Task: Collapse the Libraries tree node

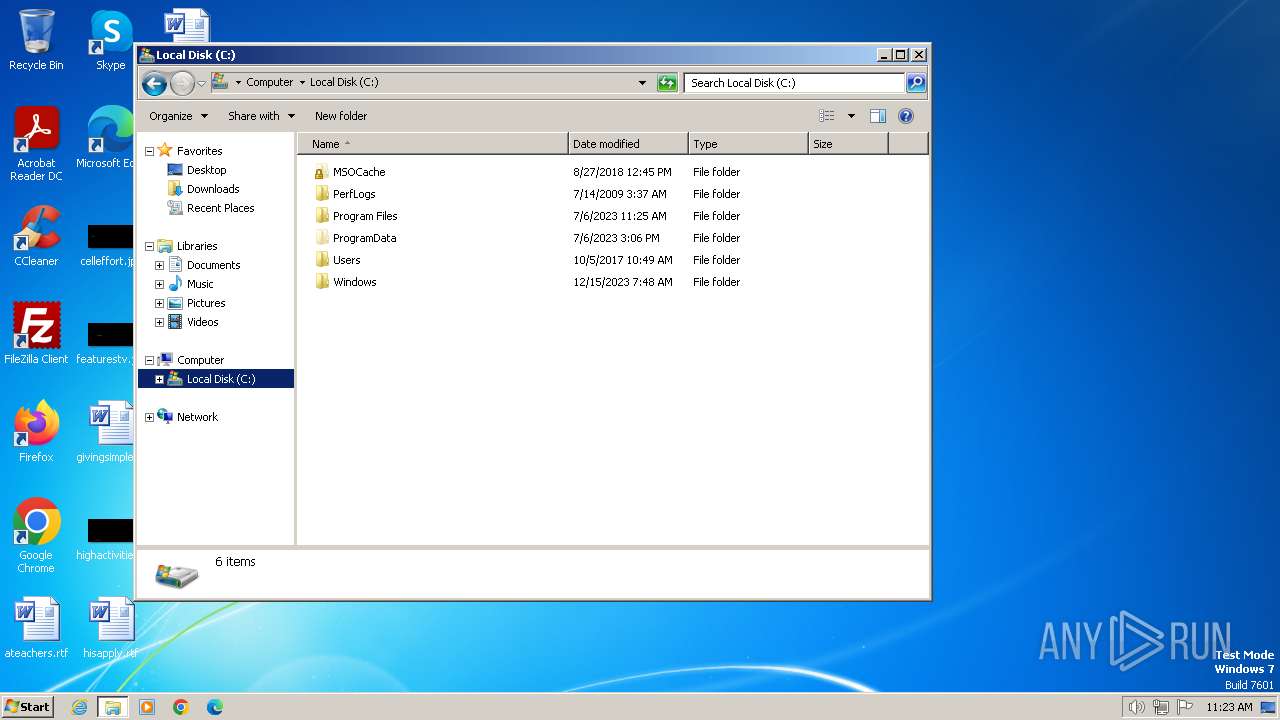Action: 149,246
